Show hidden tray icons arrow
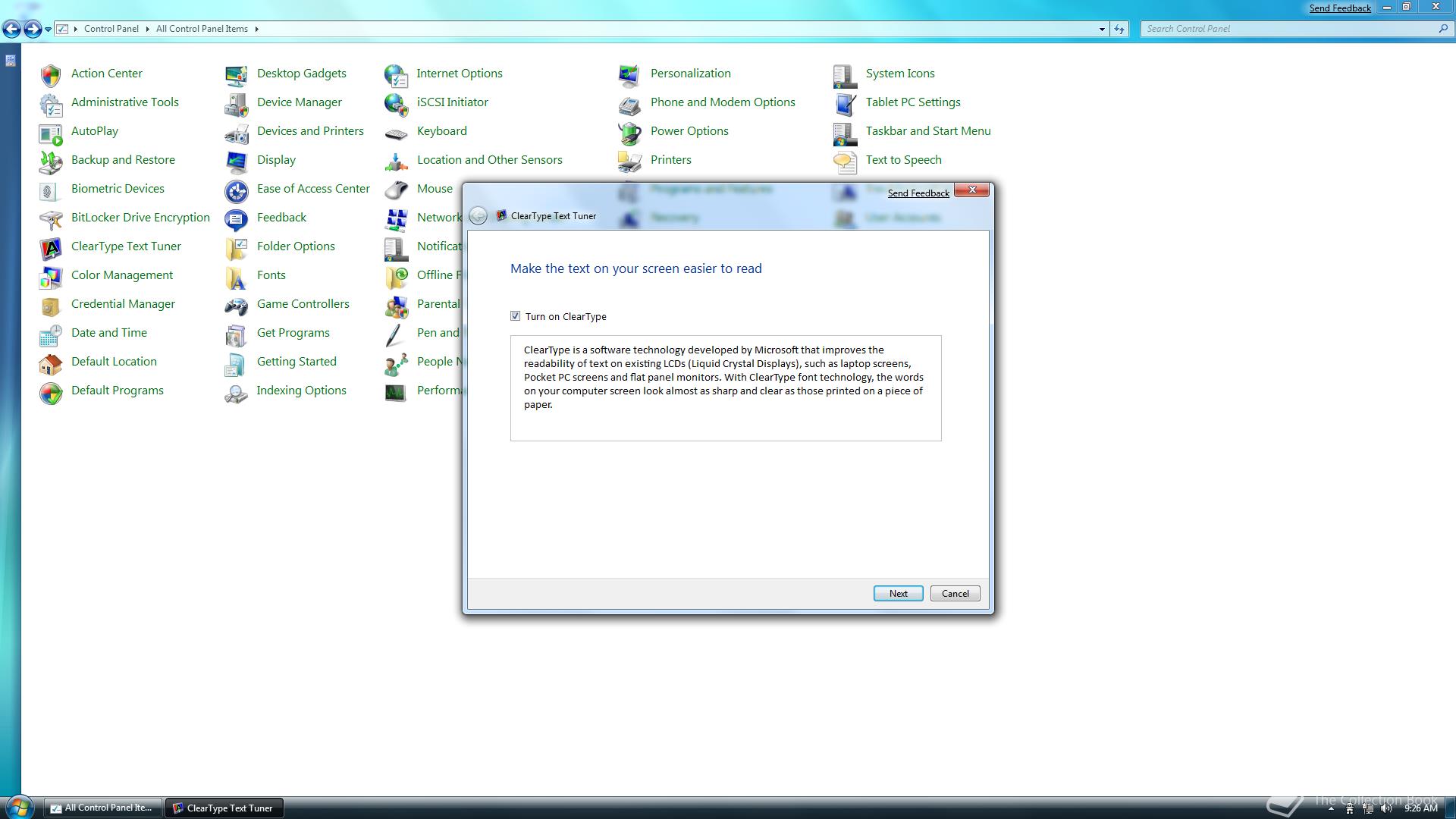 tap(1331, 808)
